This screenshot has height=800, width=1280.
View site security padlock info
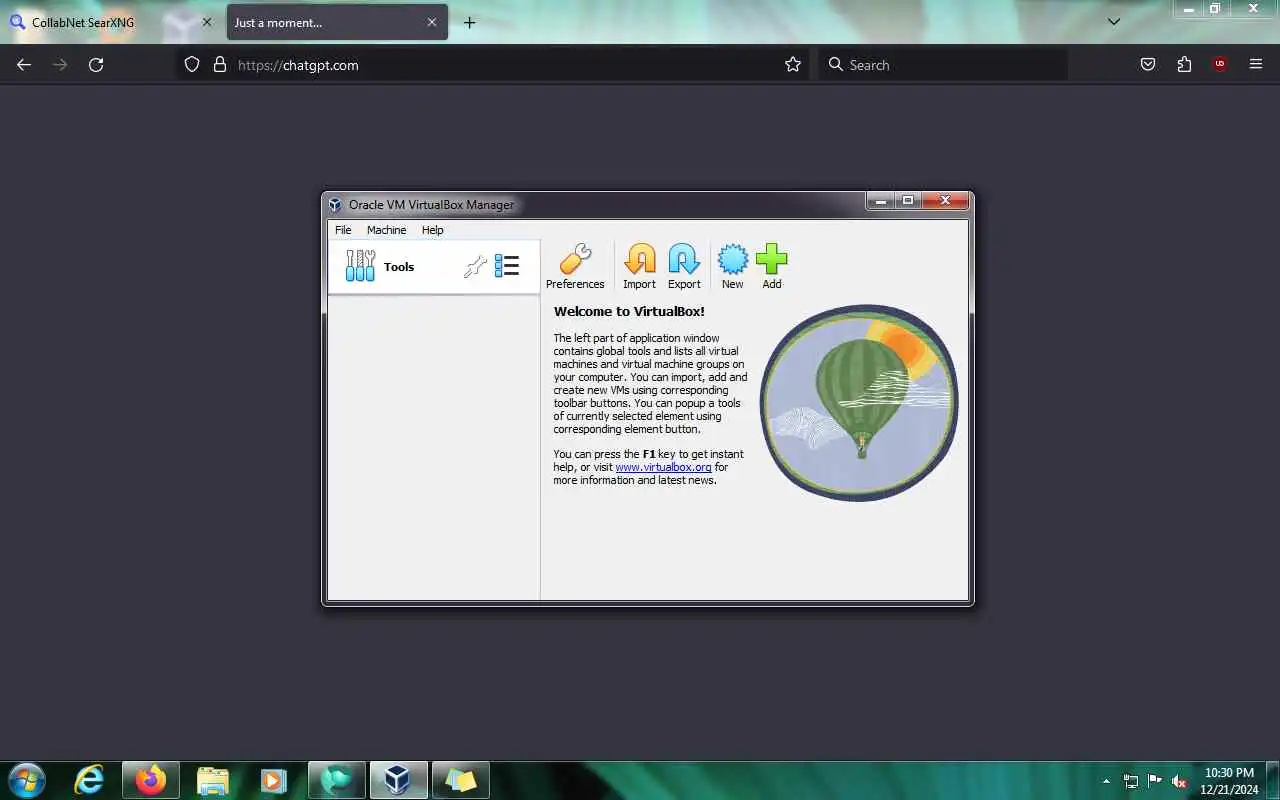click(x=220, y=64)
